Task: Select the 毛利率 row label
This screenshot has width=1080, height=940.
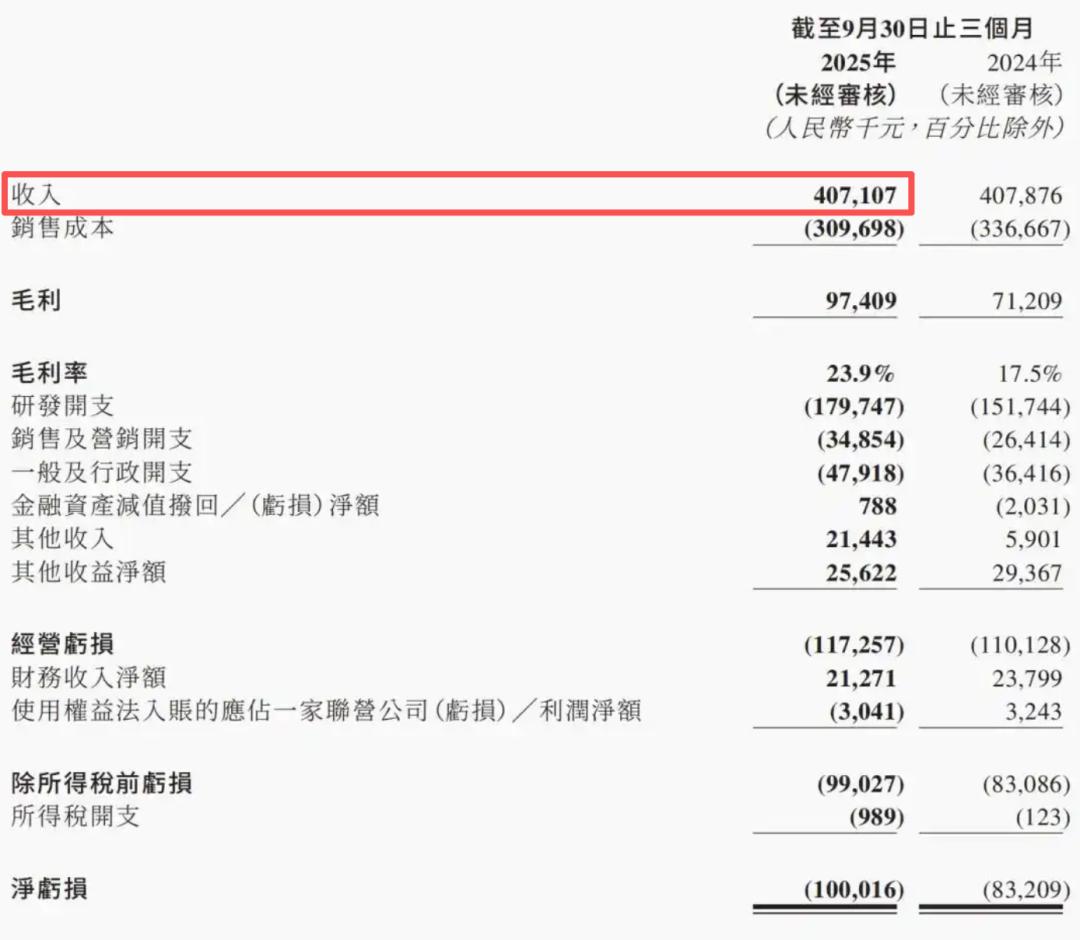Action: [x=49, y=373]
